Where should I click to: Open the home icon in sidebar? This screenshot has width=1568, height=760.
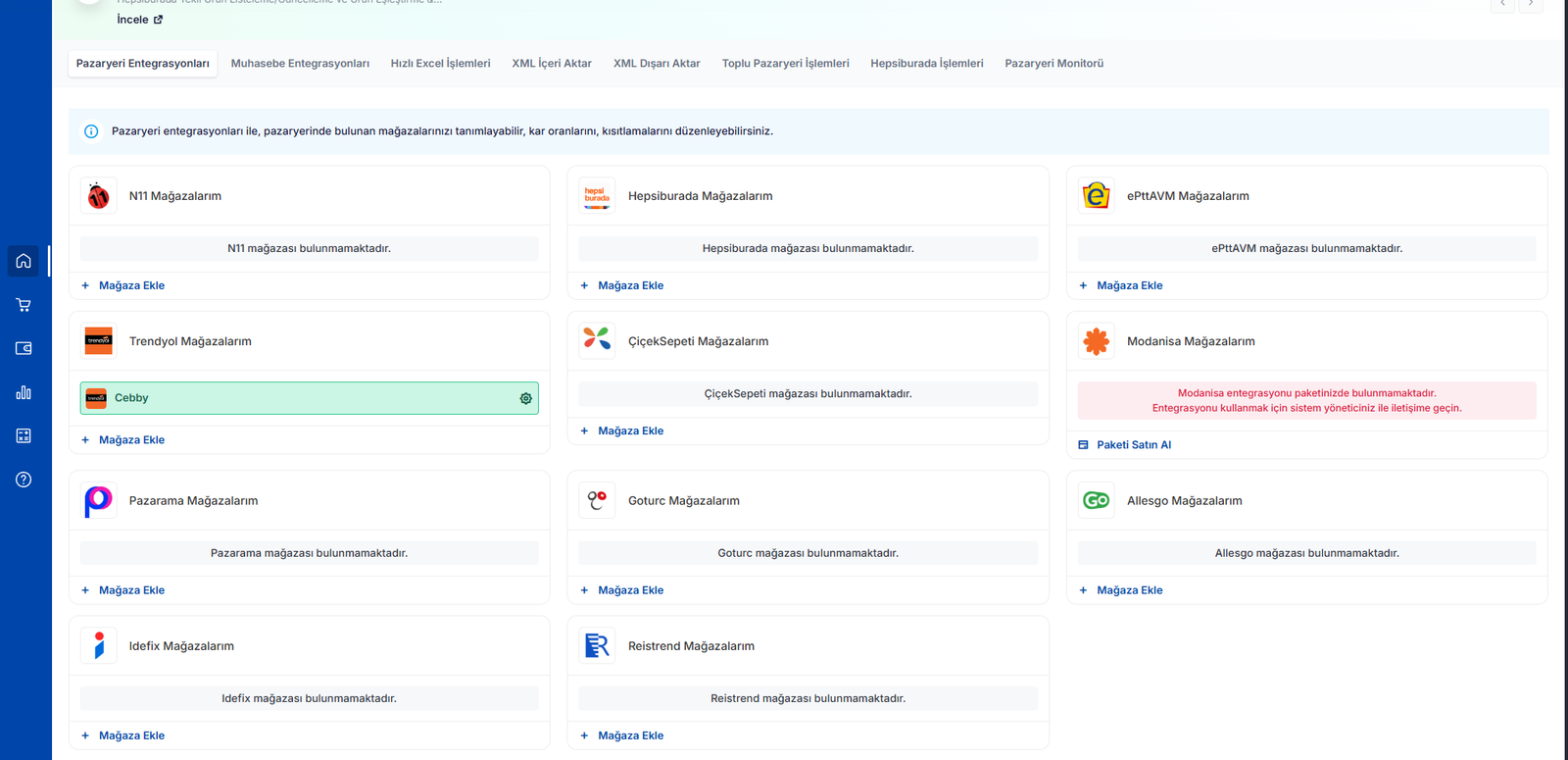tap(24, 261)
